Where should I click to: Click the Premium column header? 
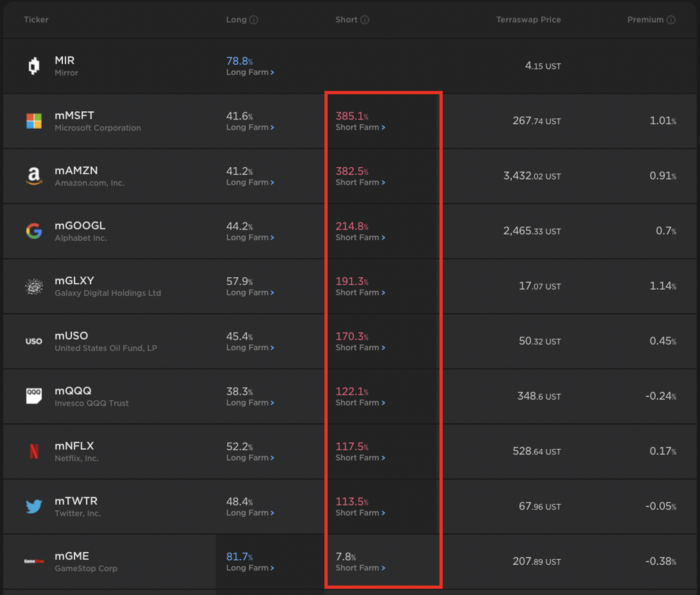[646, 20]
